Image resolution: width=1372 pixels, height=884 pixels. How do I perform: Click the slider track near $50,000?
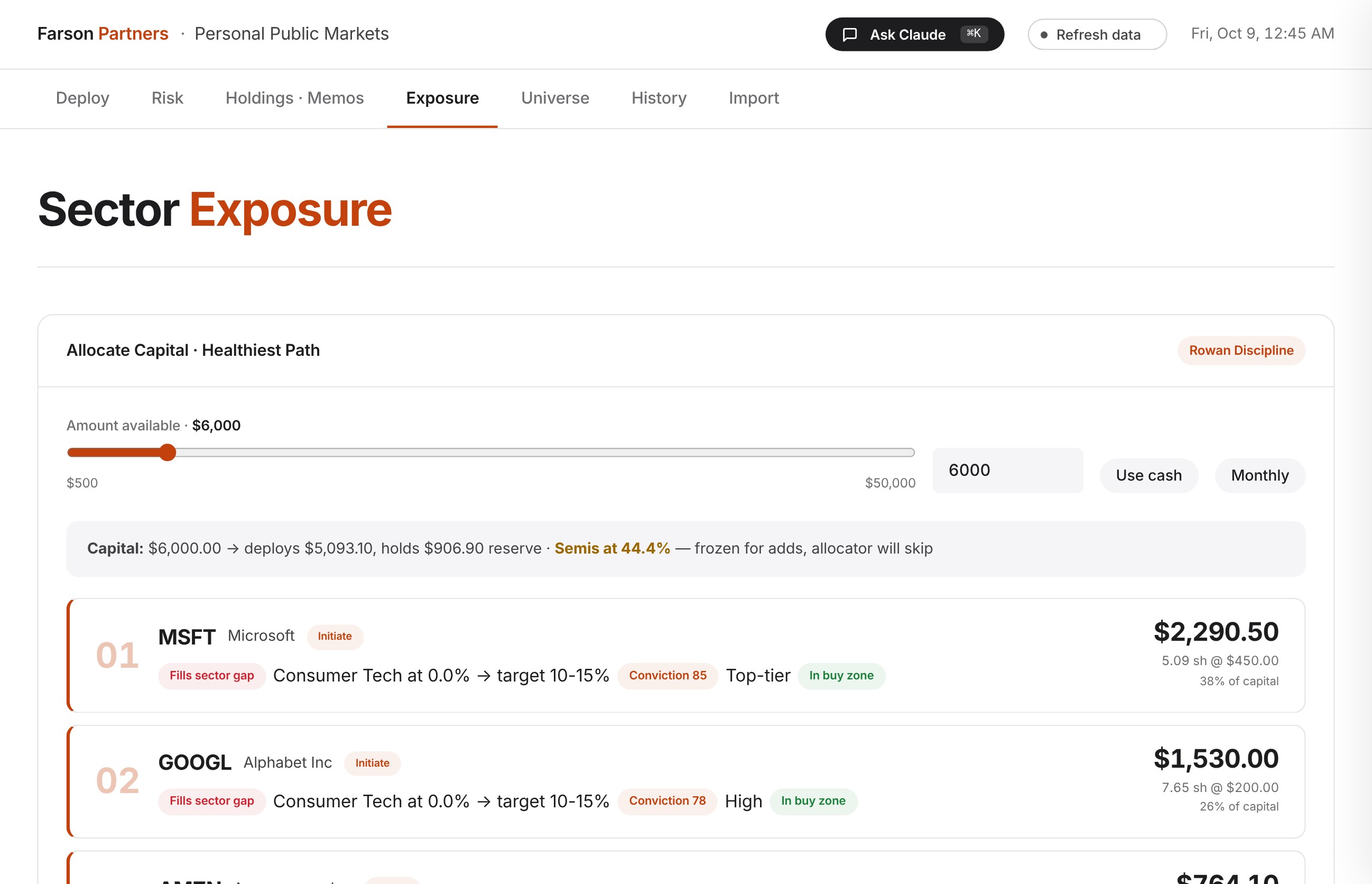coord(906,453)
